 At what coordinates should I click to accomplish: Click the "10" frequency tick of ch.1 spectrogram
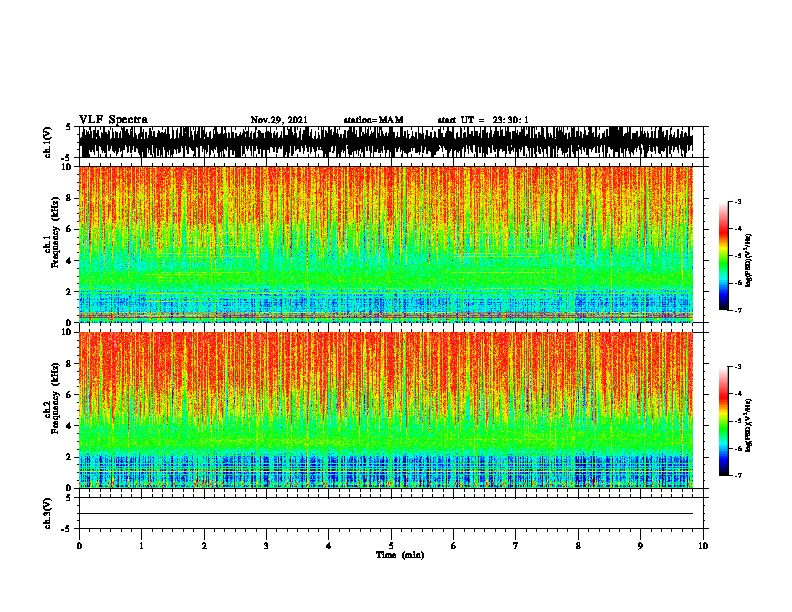point(68,167)
